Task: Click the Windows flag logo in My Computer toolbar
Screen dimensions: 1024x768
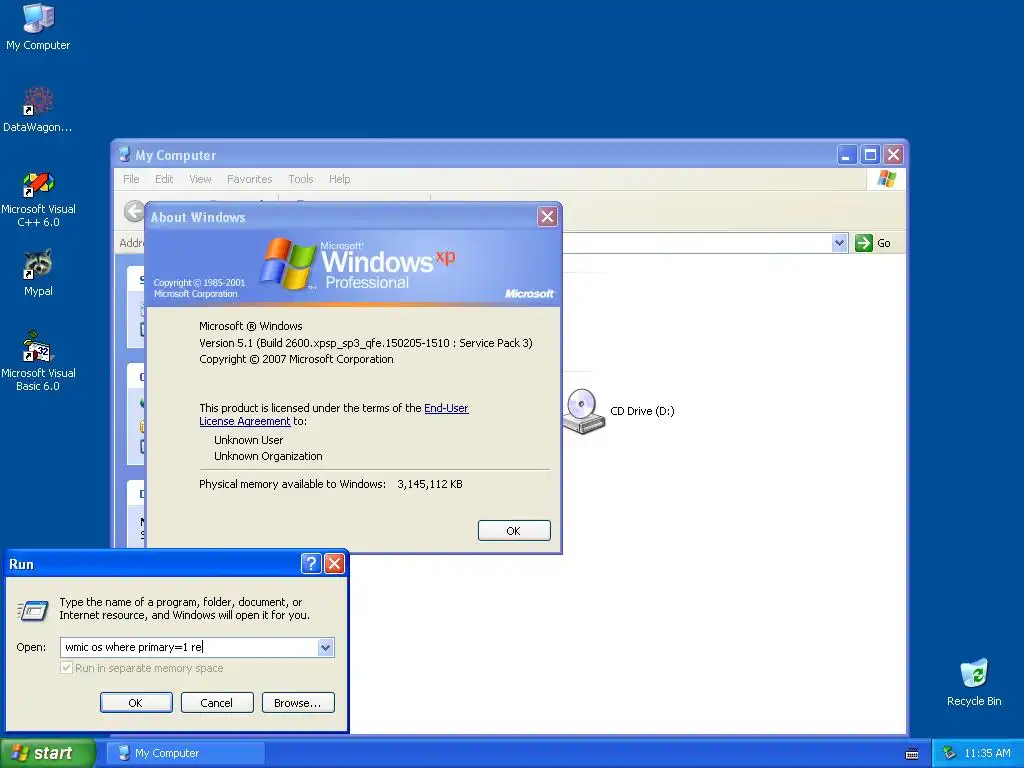Action: [x=886, y=178]
